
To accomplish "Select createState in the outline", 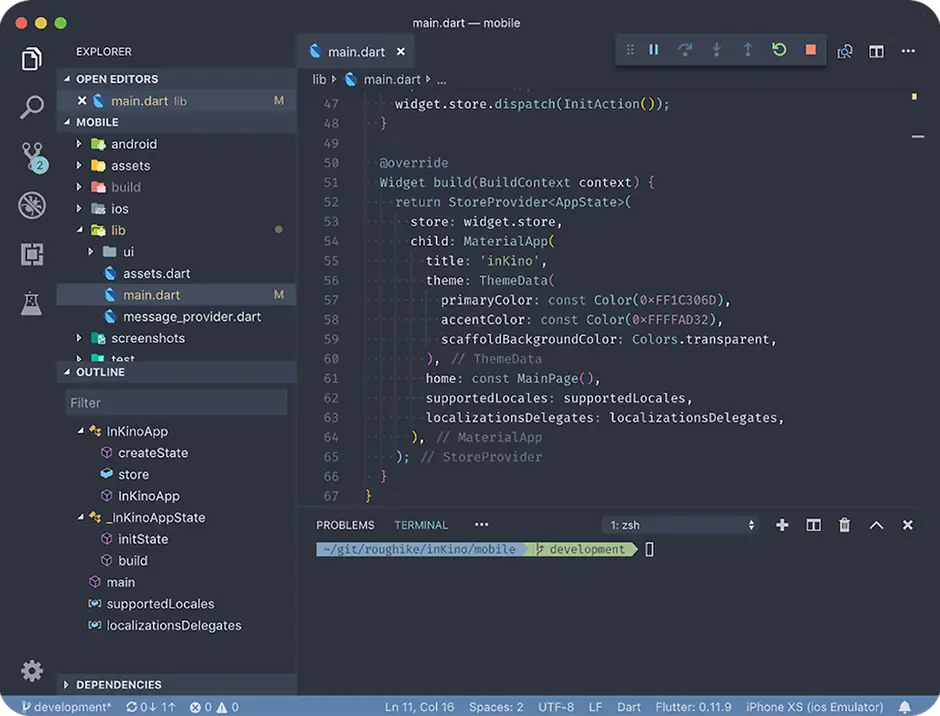I will (x=153, y=453).
